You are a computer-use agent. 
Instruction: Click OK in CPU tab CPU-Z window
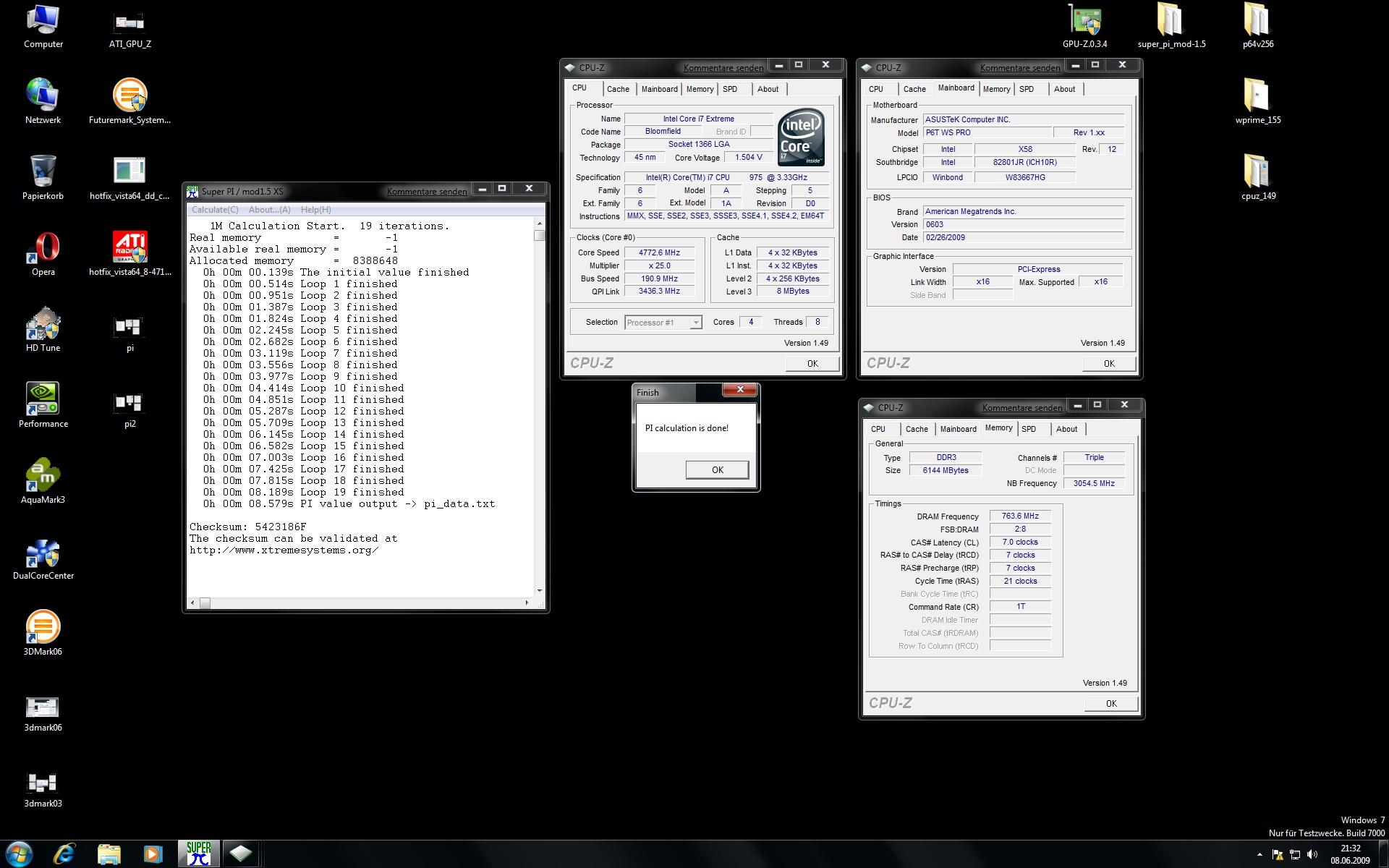point(812,363)
